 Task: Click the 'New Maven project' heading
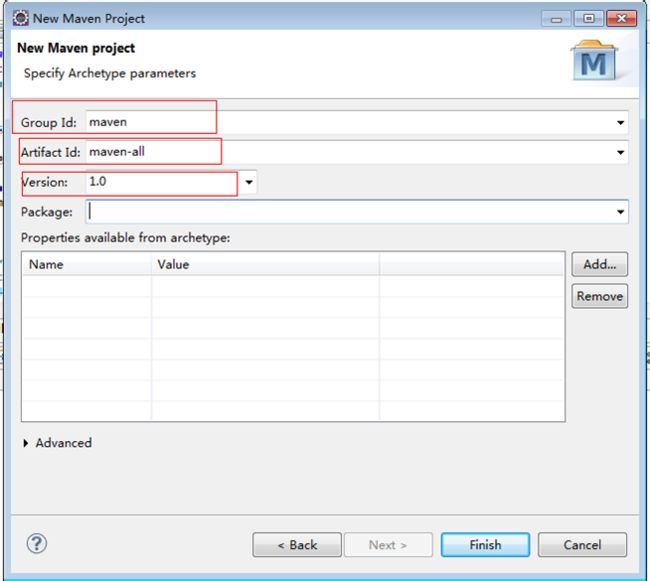[76, 48]
